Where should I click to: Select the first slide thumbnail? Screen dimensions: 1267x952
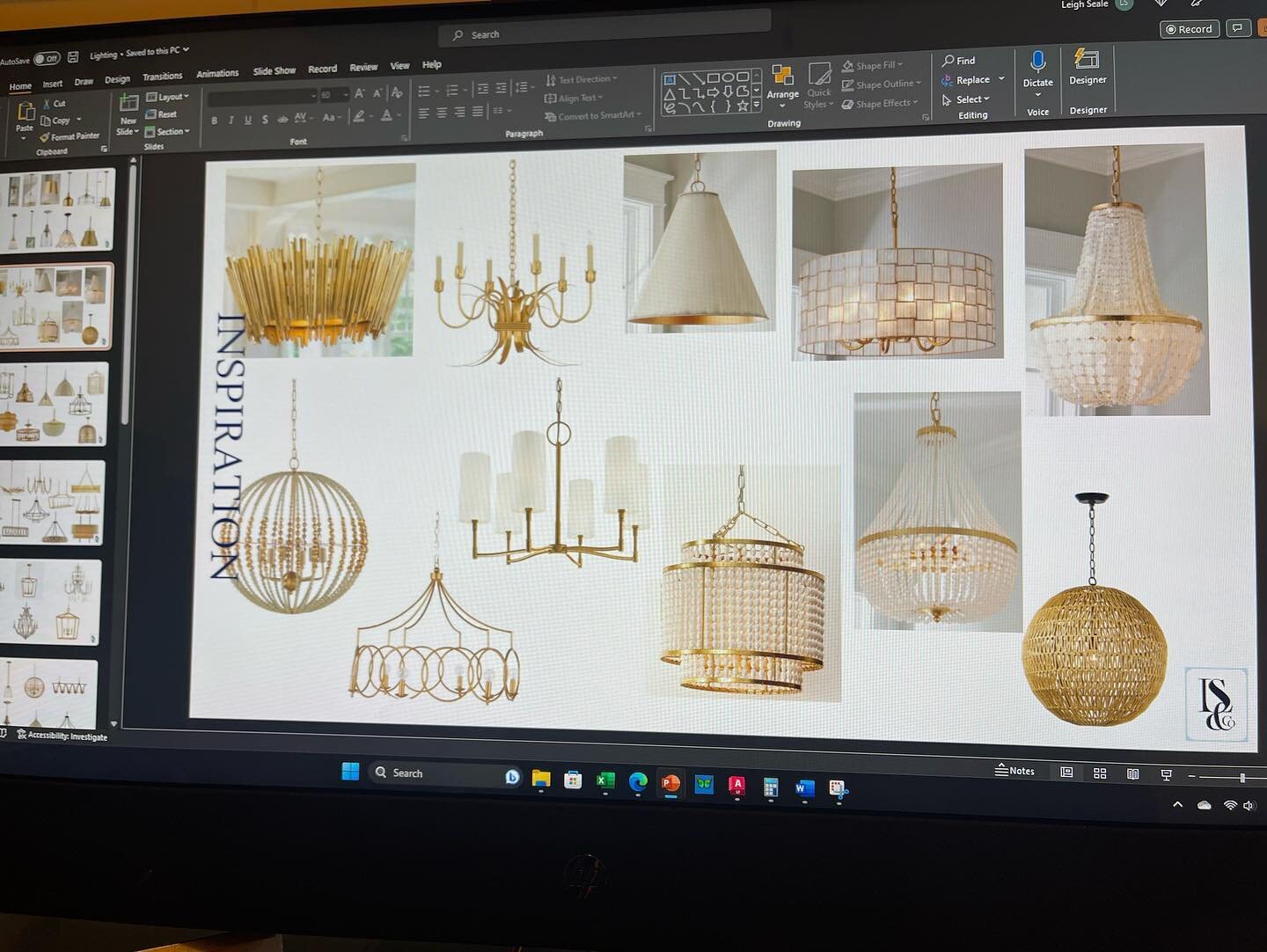57,210
